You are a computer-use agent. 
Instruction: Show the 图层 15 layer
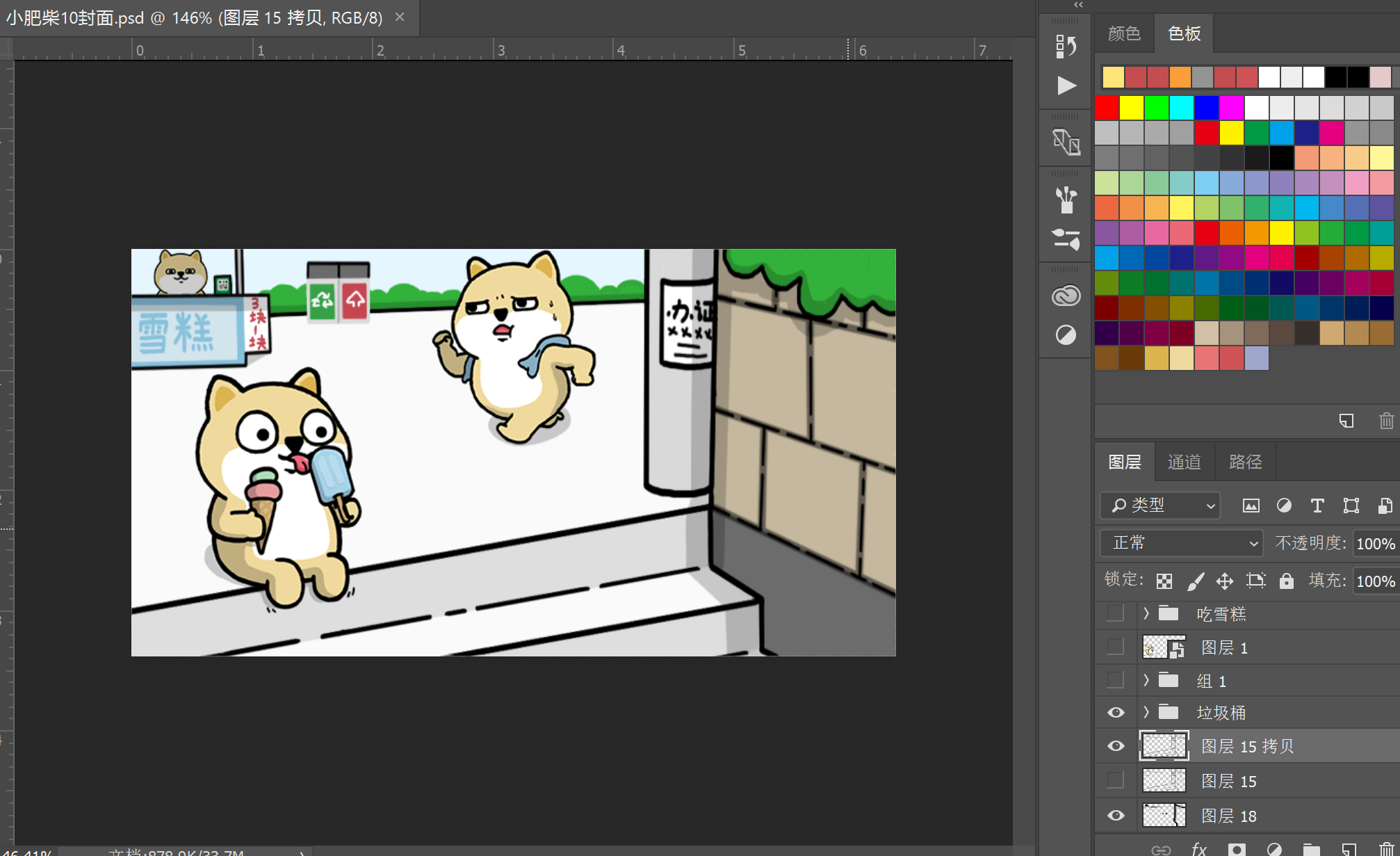(x=1116, y=780)
